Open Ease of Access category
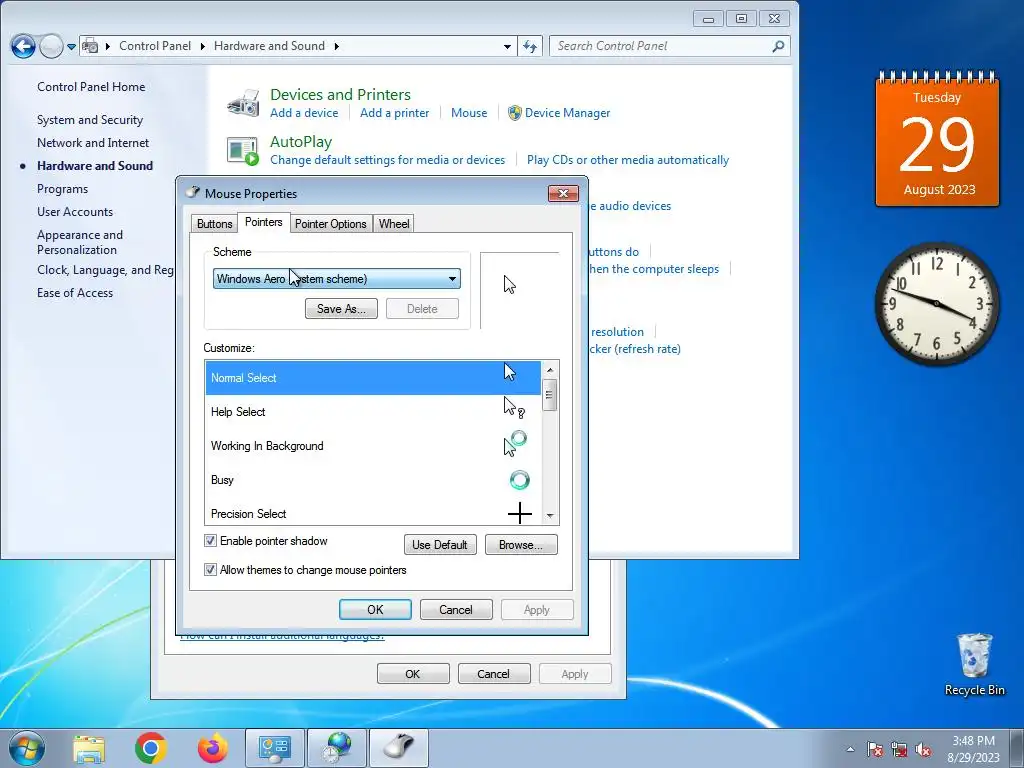Image resolution: width=1024 pixels, height=768 pixels. (75, 293)
